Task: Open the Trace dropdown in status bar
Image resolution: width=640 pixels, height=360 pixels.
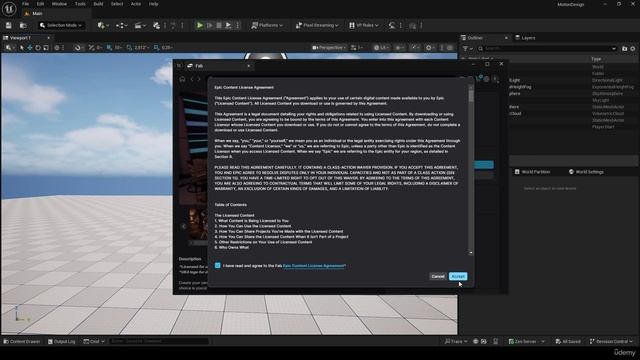Action: point(456,342)
